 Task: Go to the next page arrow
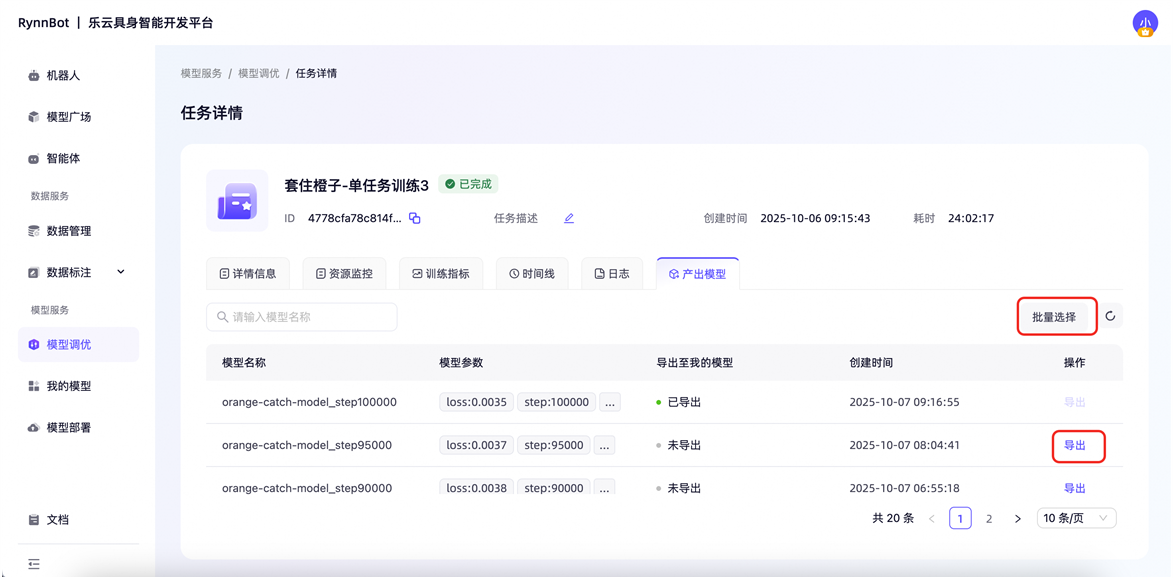[x=1017, y=518]
